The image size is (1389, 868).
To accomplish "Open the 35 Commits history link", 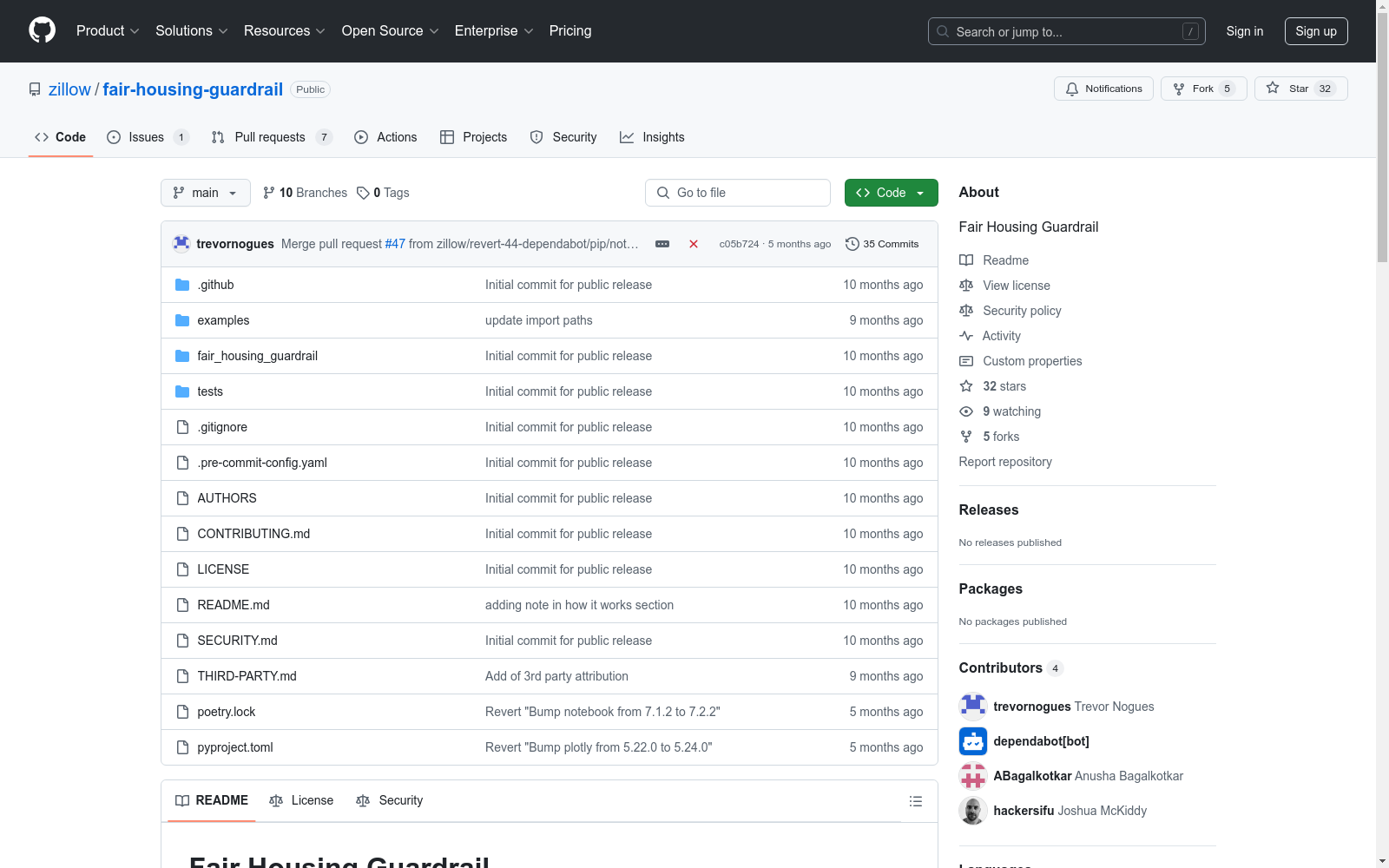I will [882, 244].
